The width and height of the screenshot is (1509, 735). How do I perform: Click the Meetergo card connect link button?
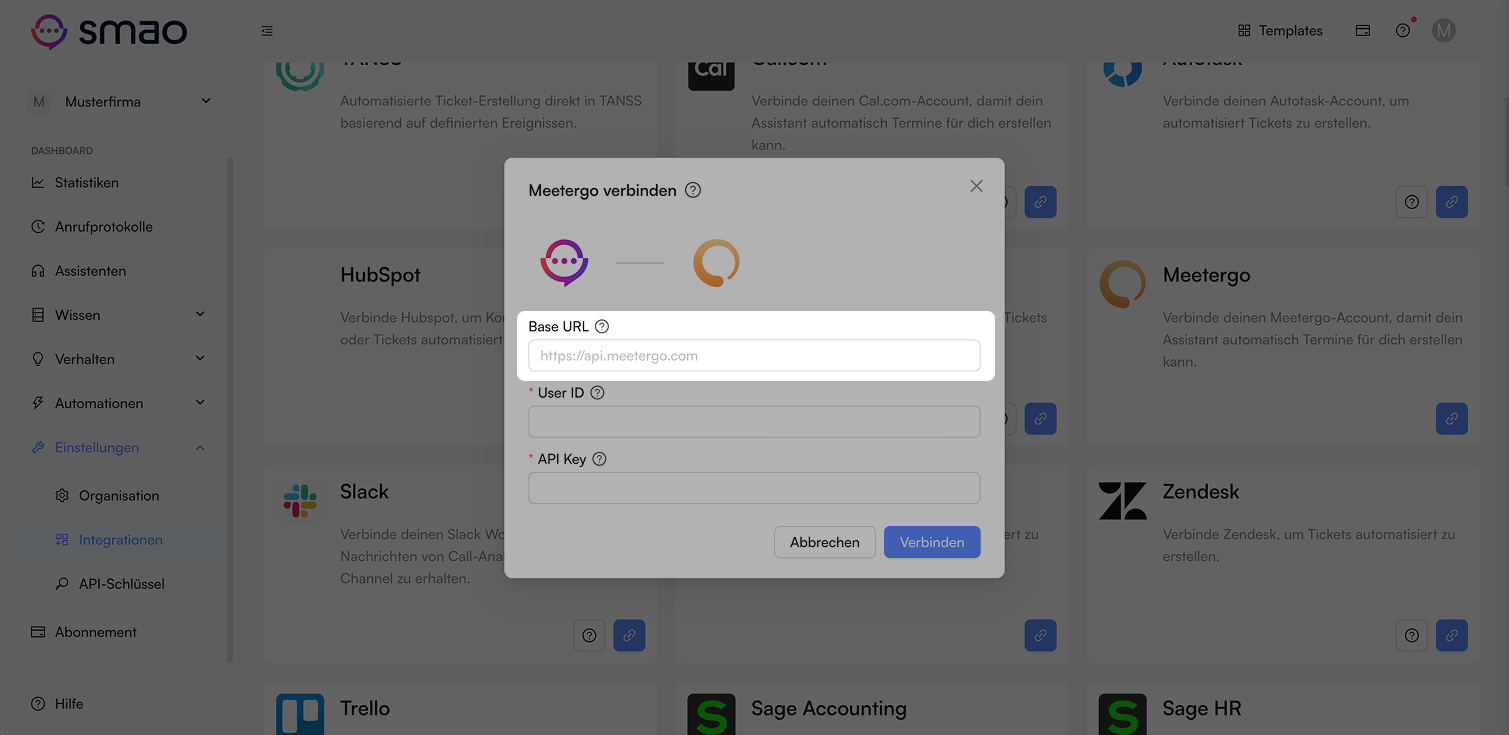pyautogui.click(x=1452, y=418)
